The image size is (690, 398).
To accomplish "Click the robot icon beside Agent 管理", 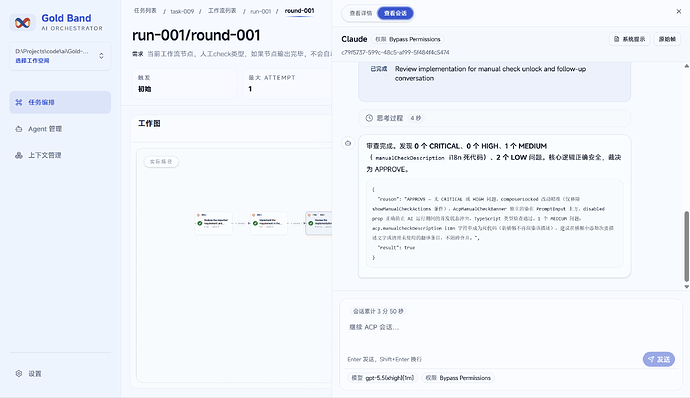I will click(19, 129).
